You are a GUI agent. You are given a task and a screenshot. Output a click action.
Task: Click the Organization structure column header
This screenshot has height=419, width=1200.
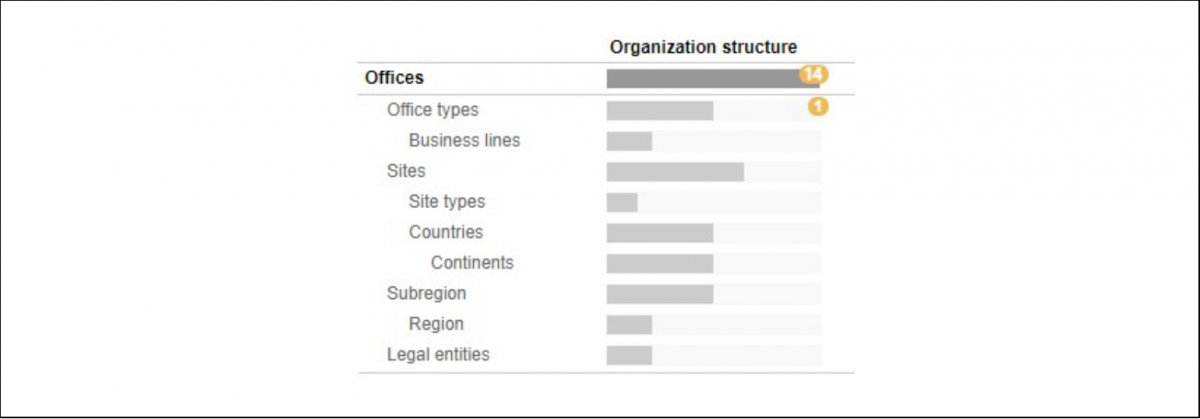point(704,47)
